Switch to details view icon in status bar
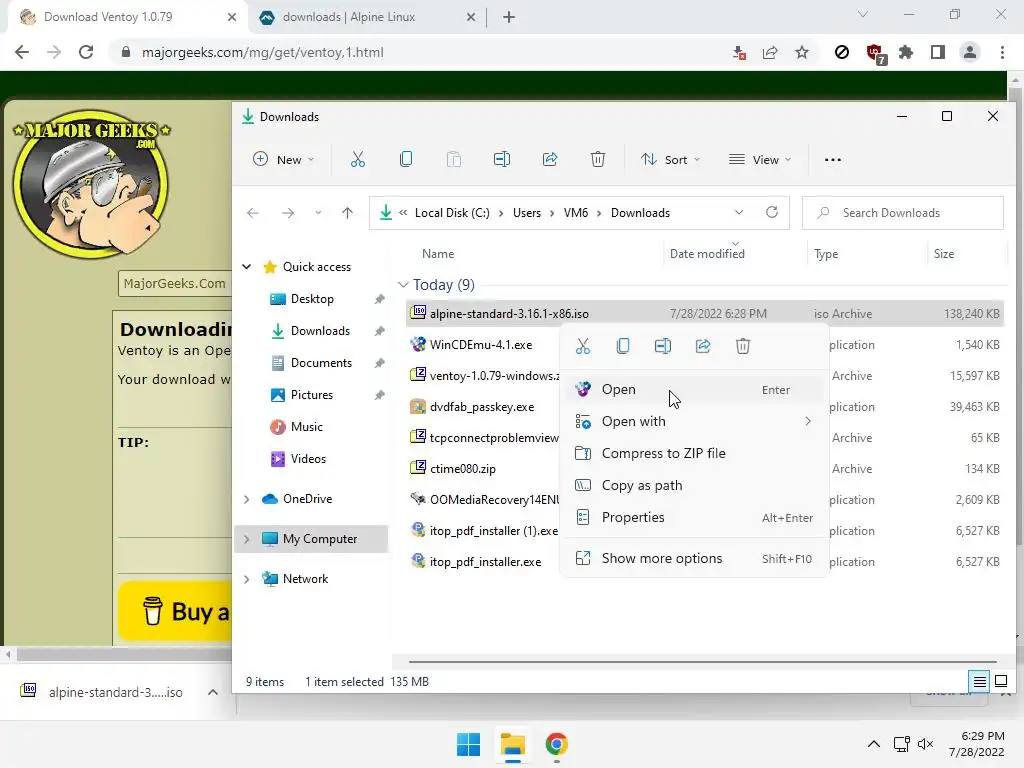Viewport: 1024px width, 768px height. pos(980,682)
